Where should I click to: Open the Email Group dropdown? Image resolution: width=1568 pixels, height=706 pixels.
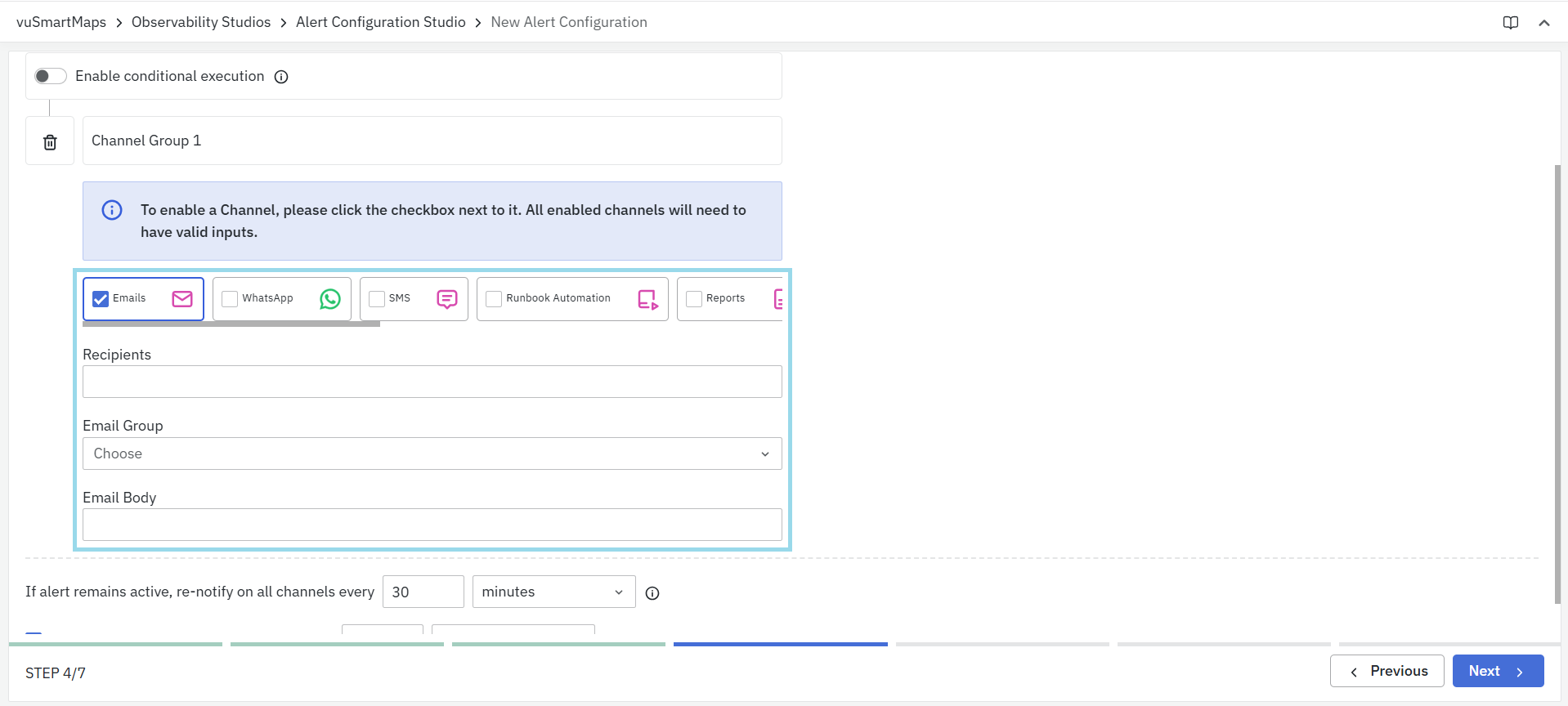(x=432, y=454)
